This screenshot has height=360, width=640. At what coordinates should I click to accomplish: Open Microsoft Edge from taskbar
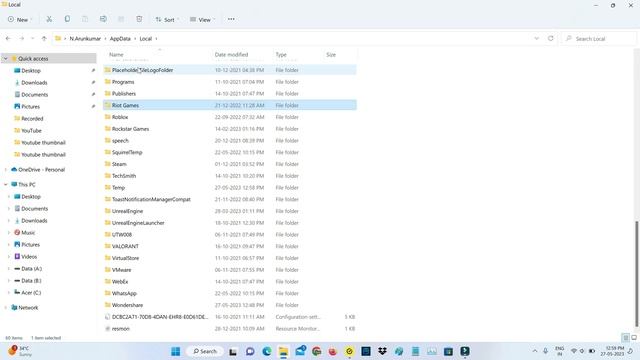point(267,351)
